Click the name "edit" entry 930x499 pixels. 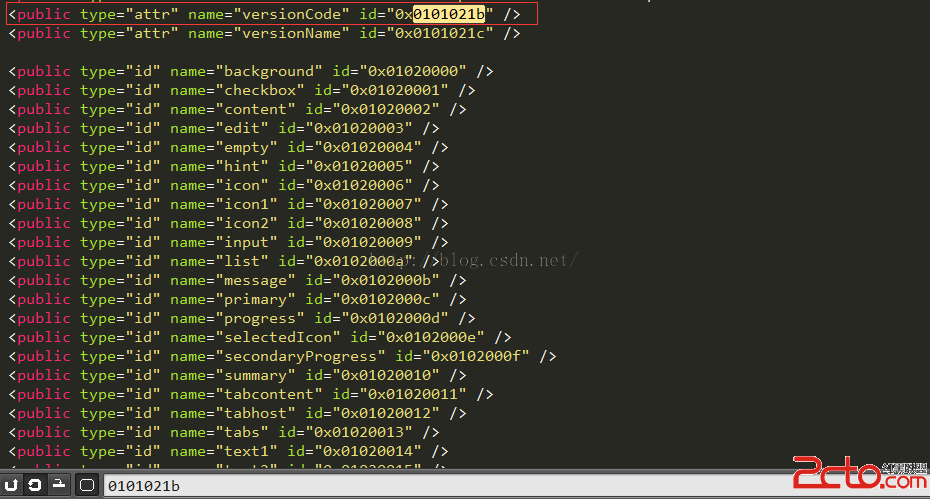(x=241, y=128)
